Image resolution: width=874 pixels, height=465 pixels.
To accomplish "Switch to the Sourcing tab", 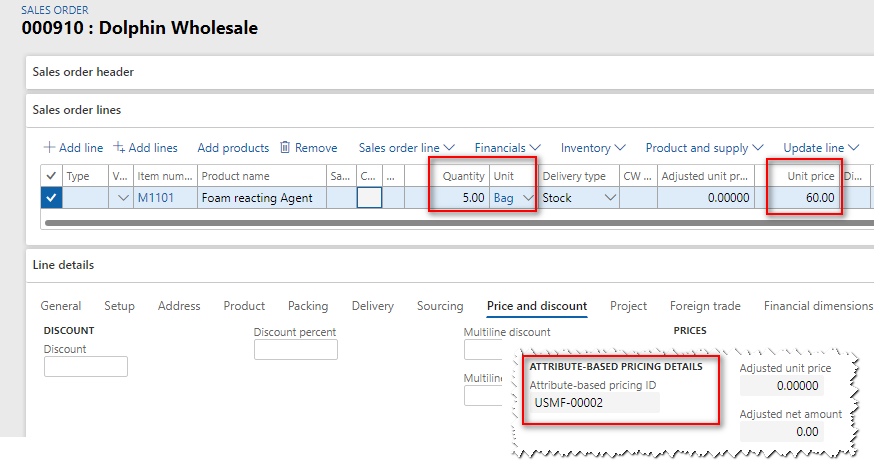I will [440, 306].
